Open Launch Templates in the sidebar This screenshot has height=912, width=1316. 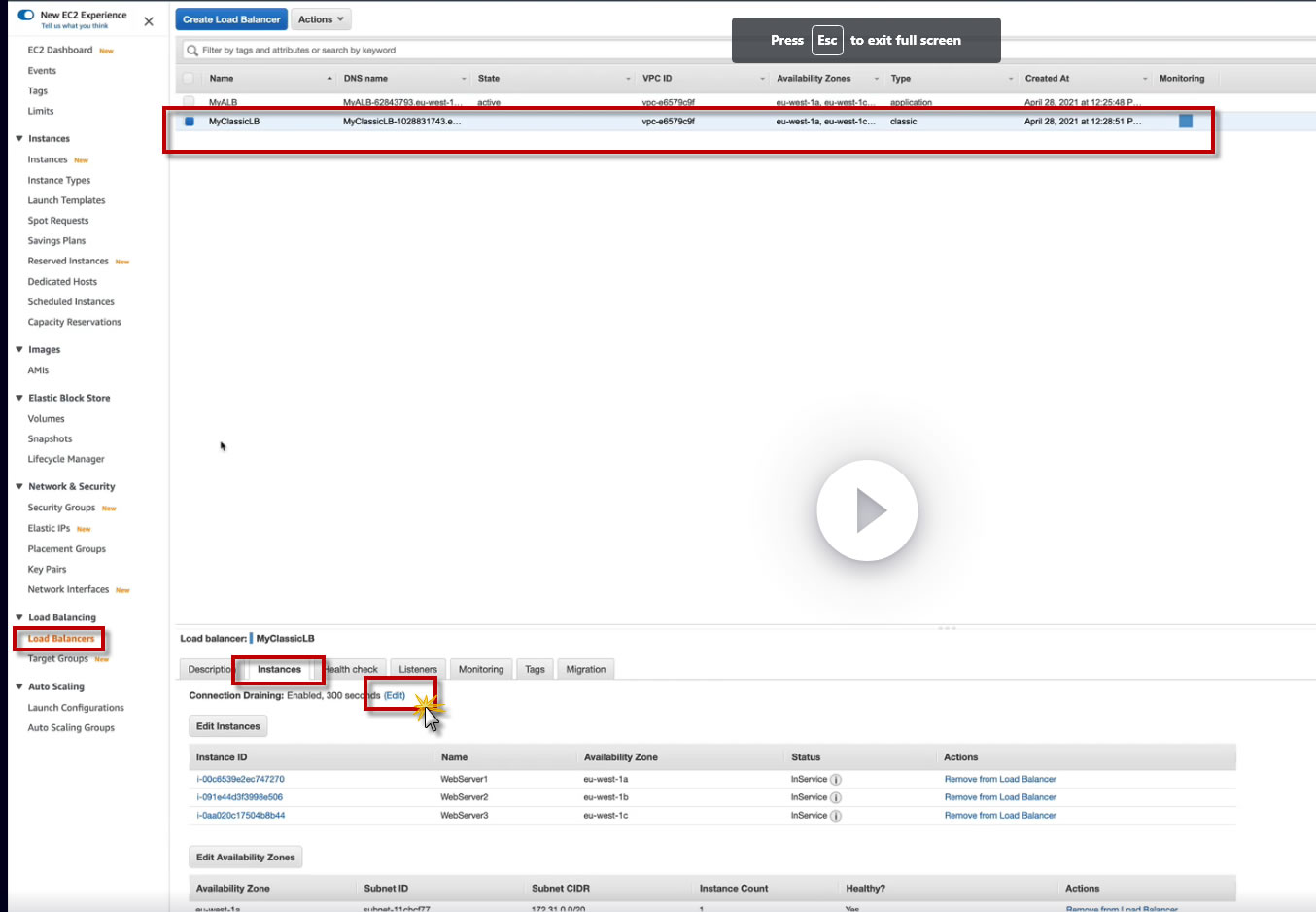(x=66, y=200)
